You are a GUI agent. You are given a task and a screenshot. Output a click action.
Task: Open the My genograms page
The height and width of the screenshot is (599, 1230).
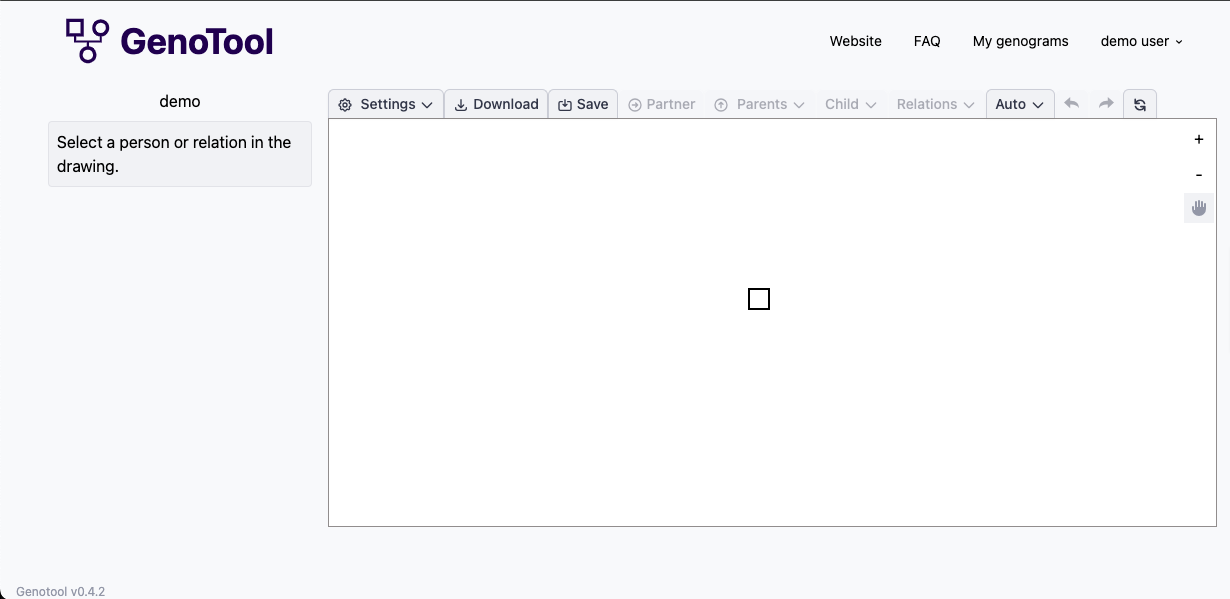(1020, 41)
